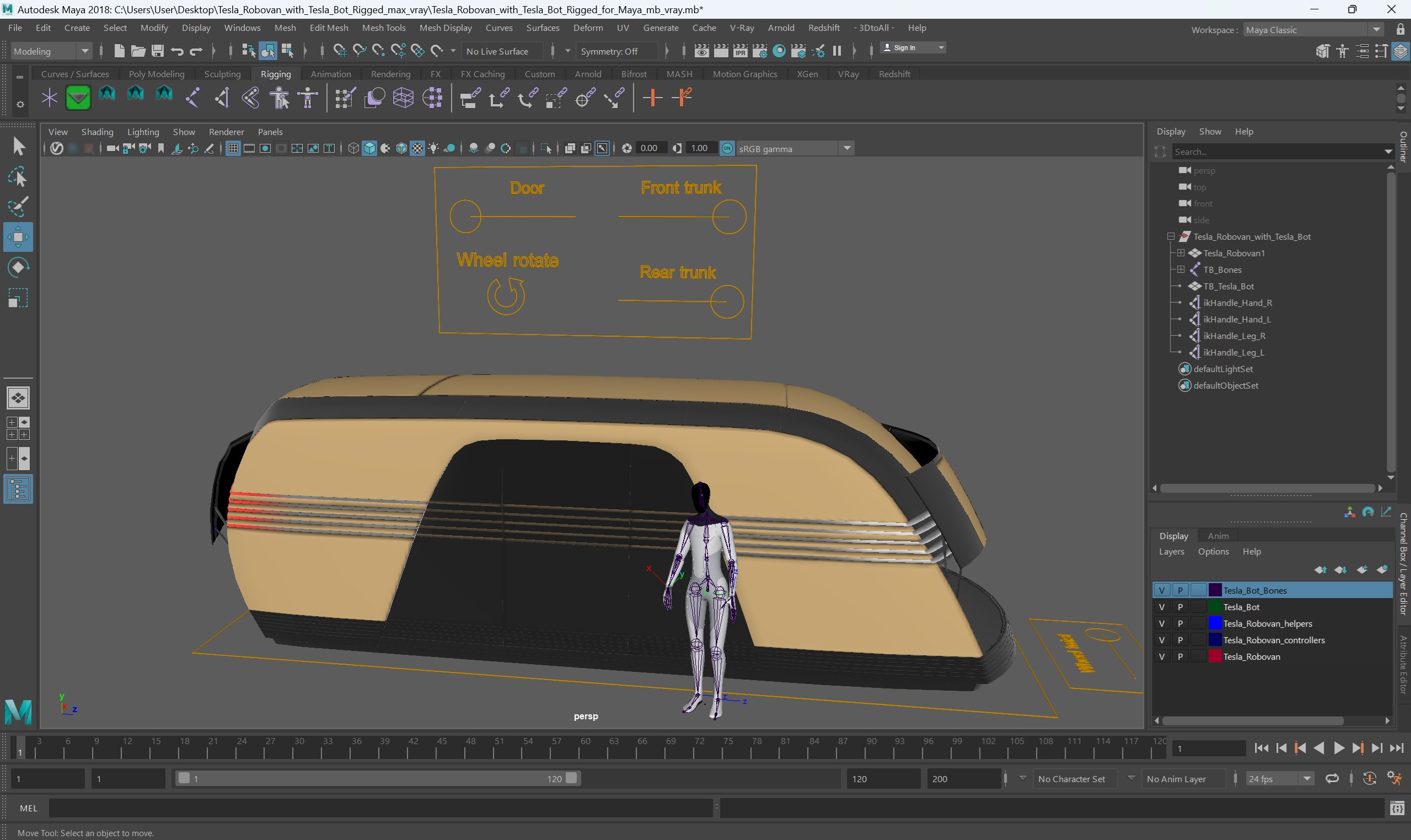Select ikHandle_Hand_R in Outliner
This screenshot has width=1411, height=840.
[1237, 303]
